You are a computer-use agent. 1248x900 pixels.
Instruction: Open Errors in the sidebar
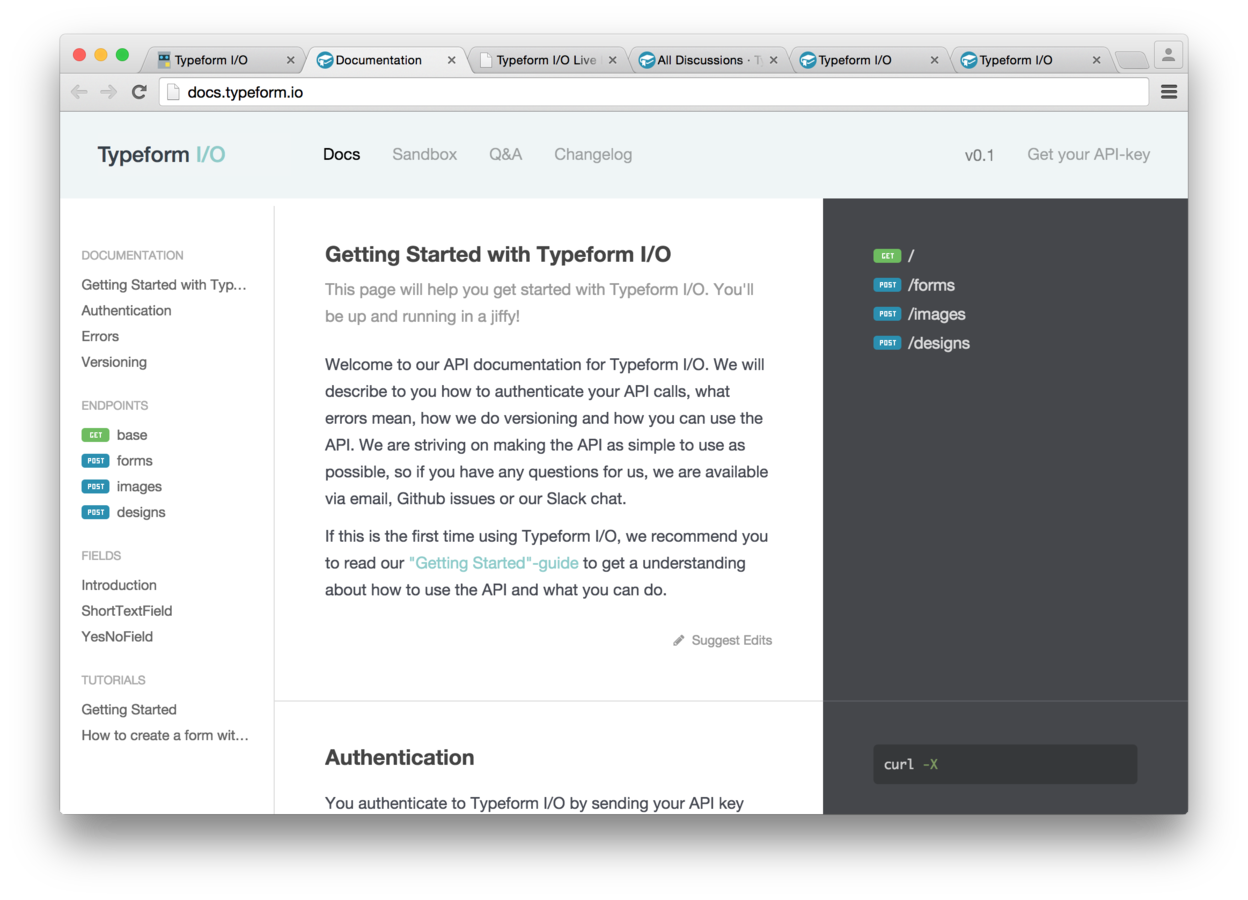click(100, 337)
